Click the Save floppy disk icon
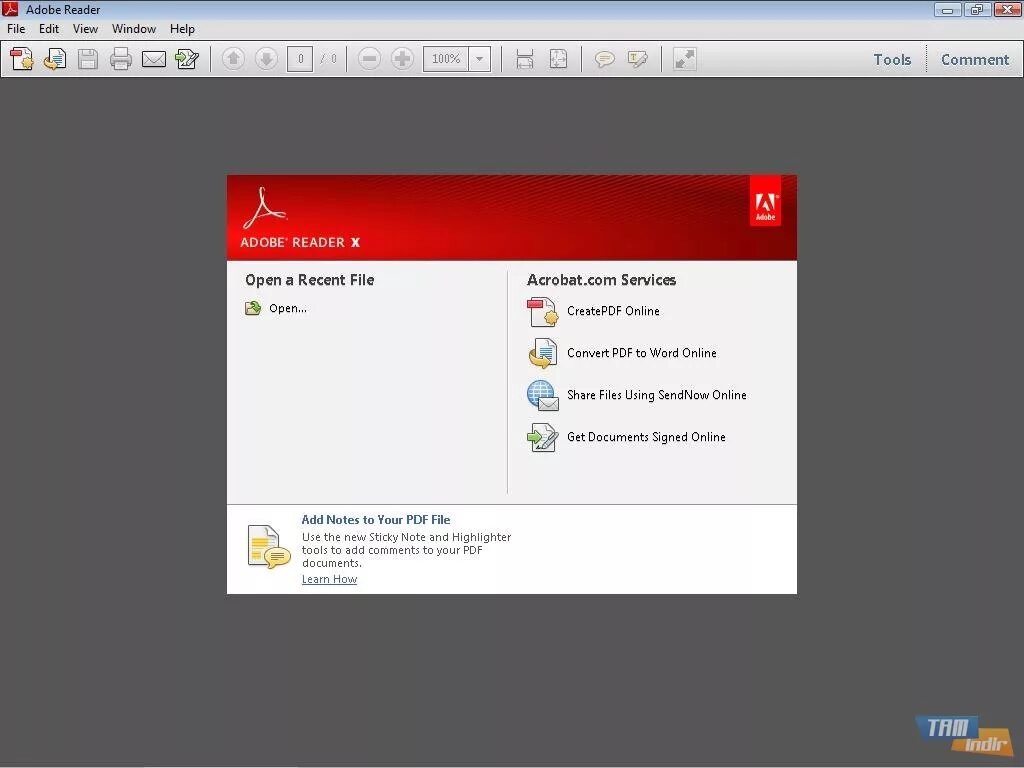Screen dimensions: 1024x768 pos(88,59)
